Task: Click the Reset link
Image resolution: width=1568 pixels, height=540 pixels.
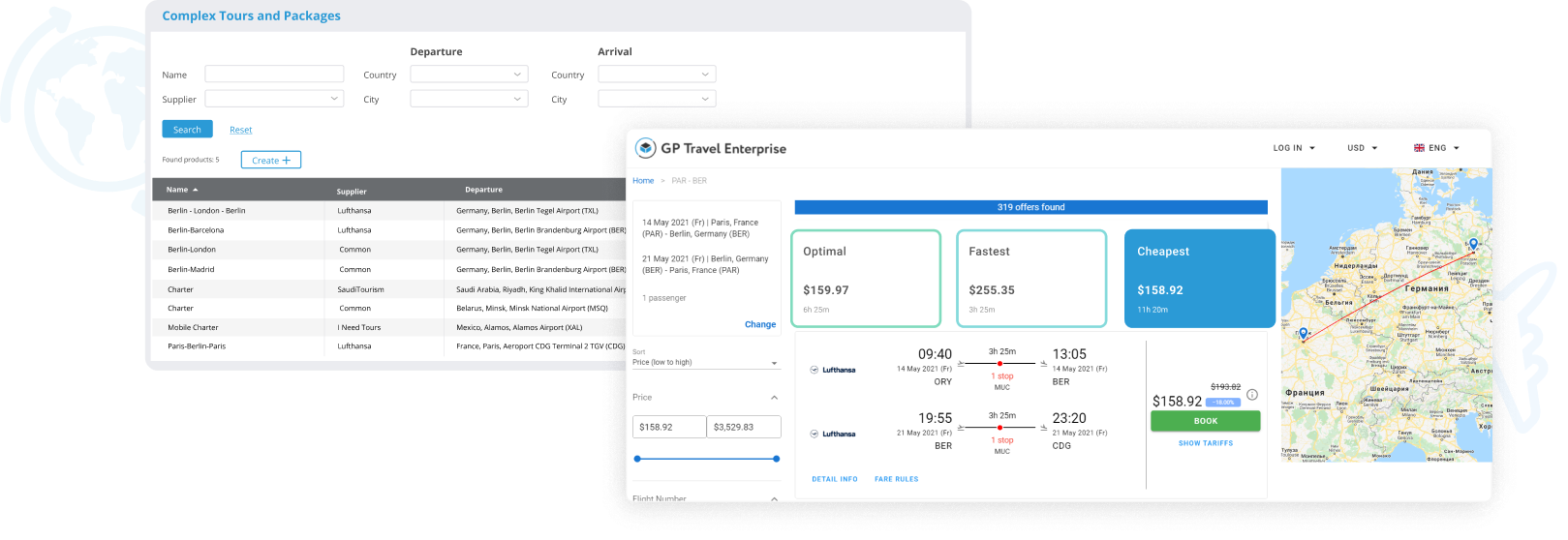Action: coord(240,130)
